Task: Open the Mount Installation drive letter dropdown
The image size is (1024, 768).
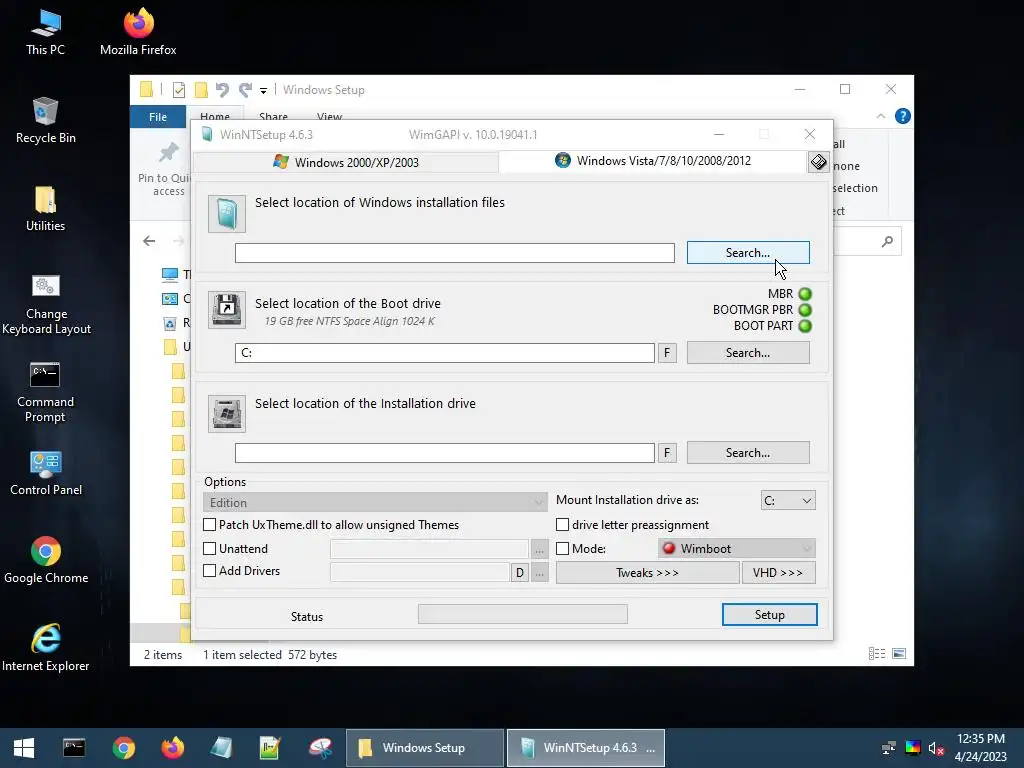Action: [788, 500]
